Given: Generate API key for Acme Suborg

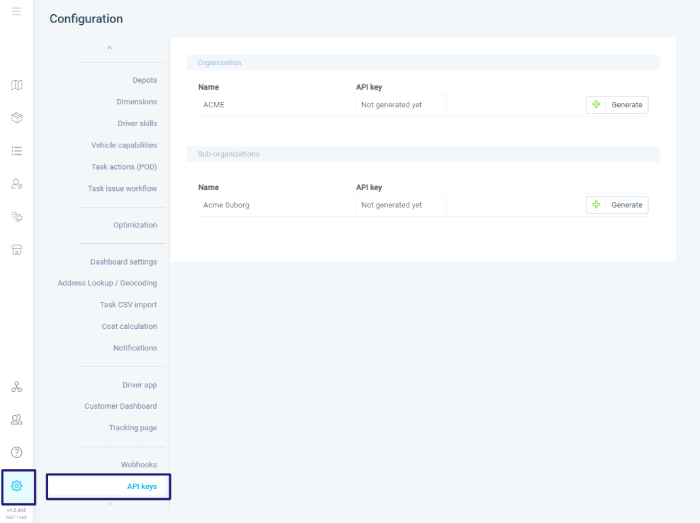Looking at the screenshot, I should click(617, 205).
